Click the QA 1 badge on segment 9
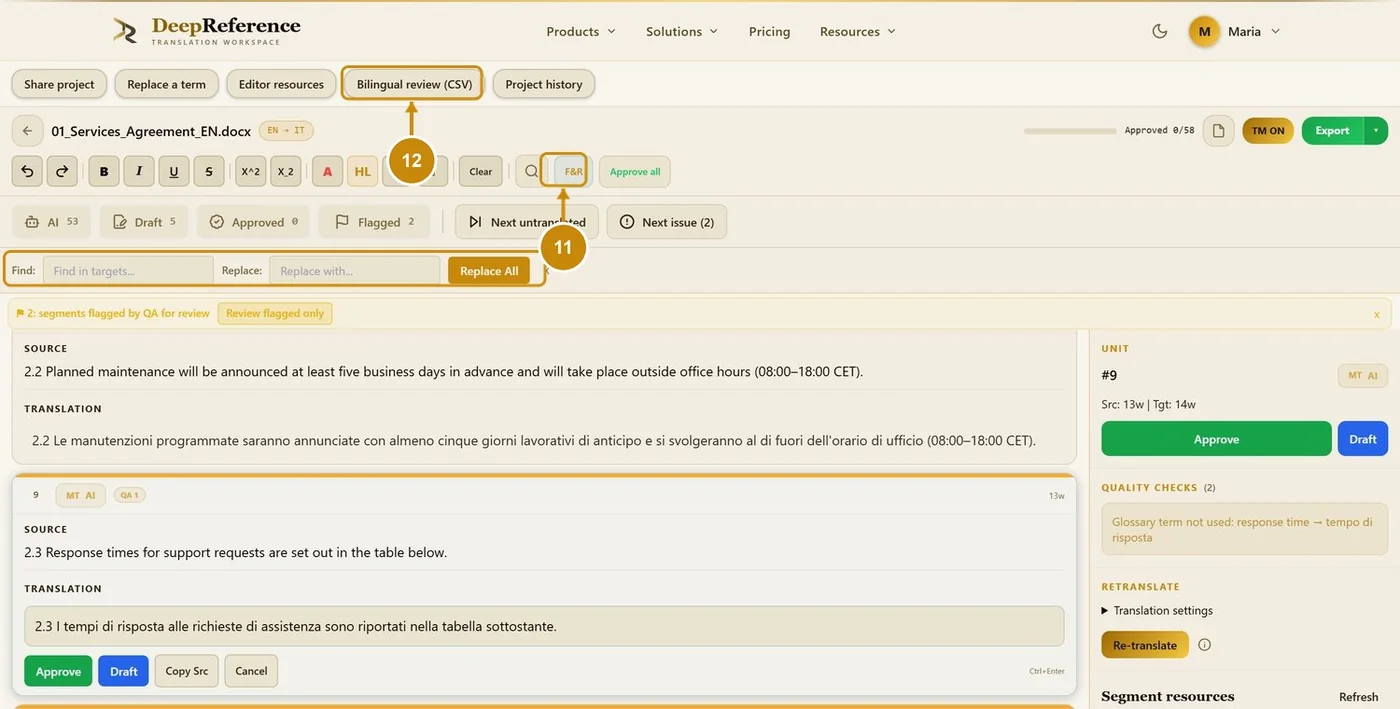This screenshot has width=1400, height=709. 129,495
